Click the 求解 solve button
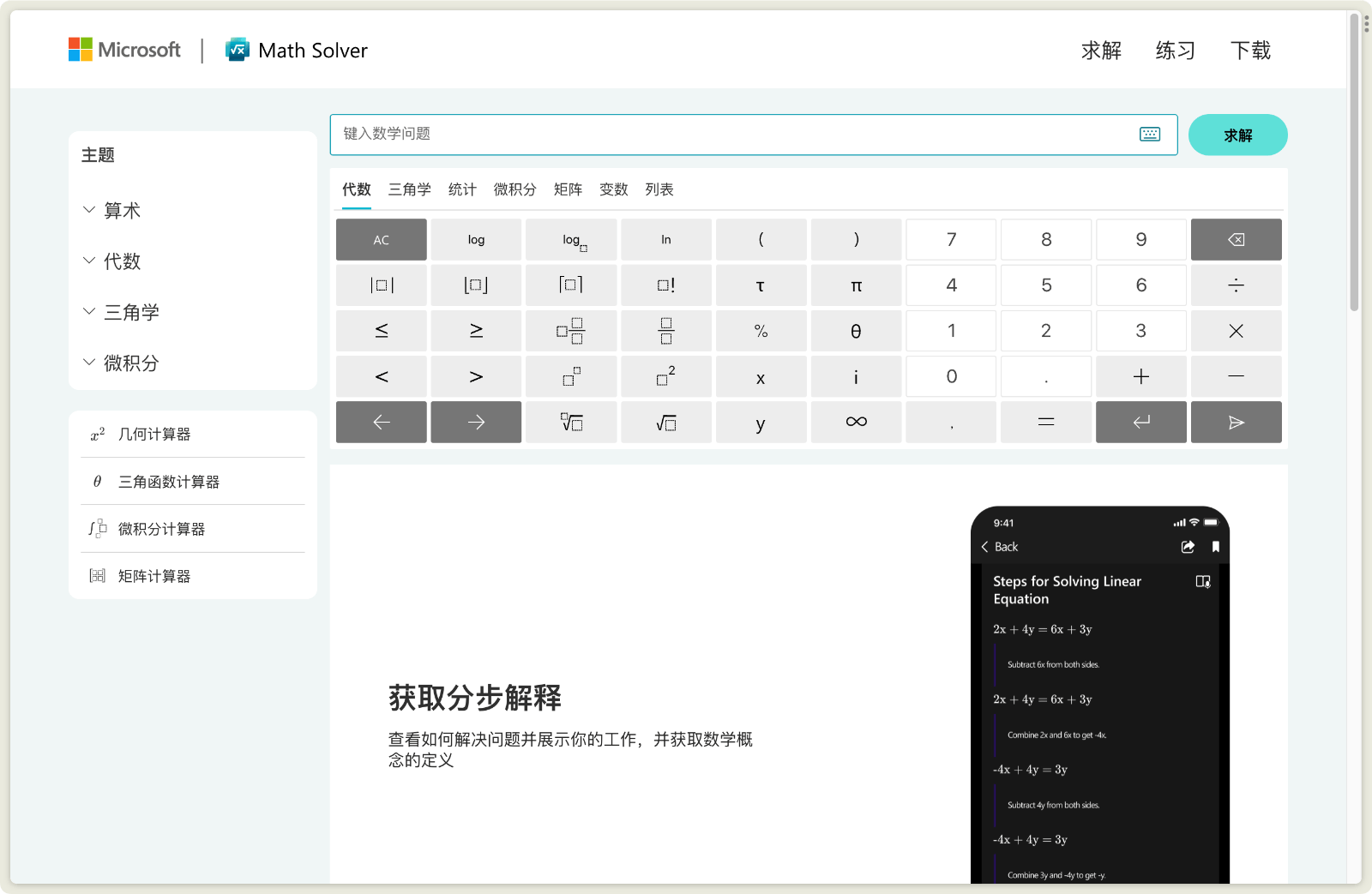The width and height of the screenshot is (1372, 894). (x=1237, y=135)
